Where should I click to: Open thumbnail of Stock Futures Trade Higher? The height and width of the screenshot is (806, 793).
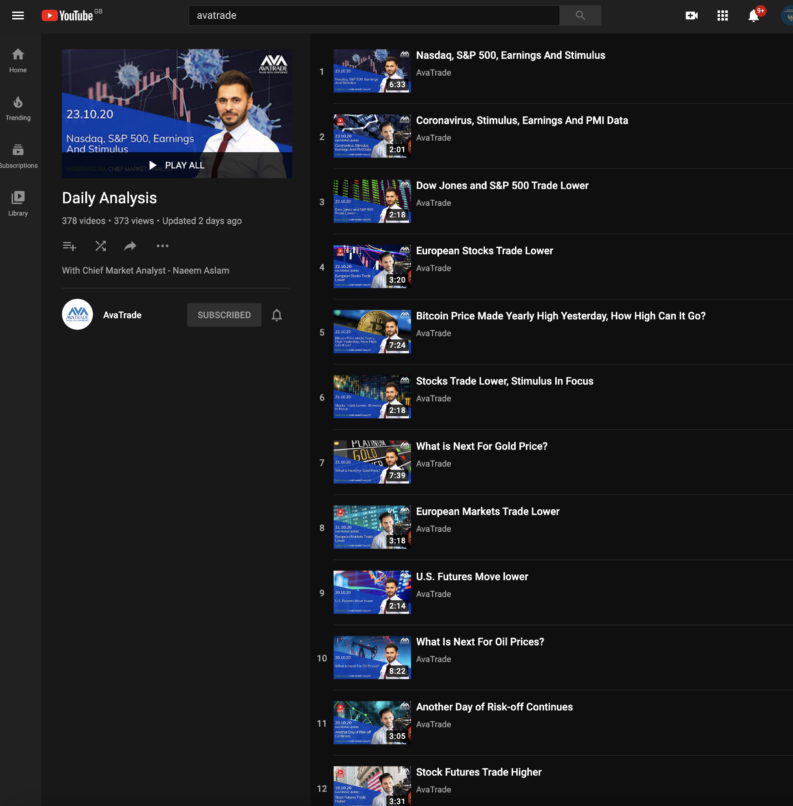372,786
